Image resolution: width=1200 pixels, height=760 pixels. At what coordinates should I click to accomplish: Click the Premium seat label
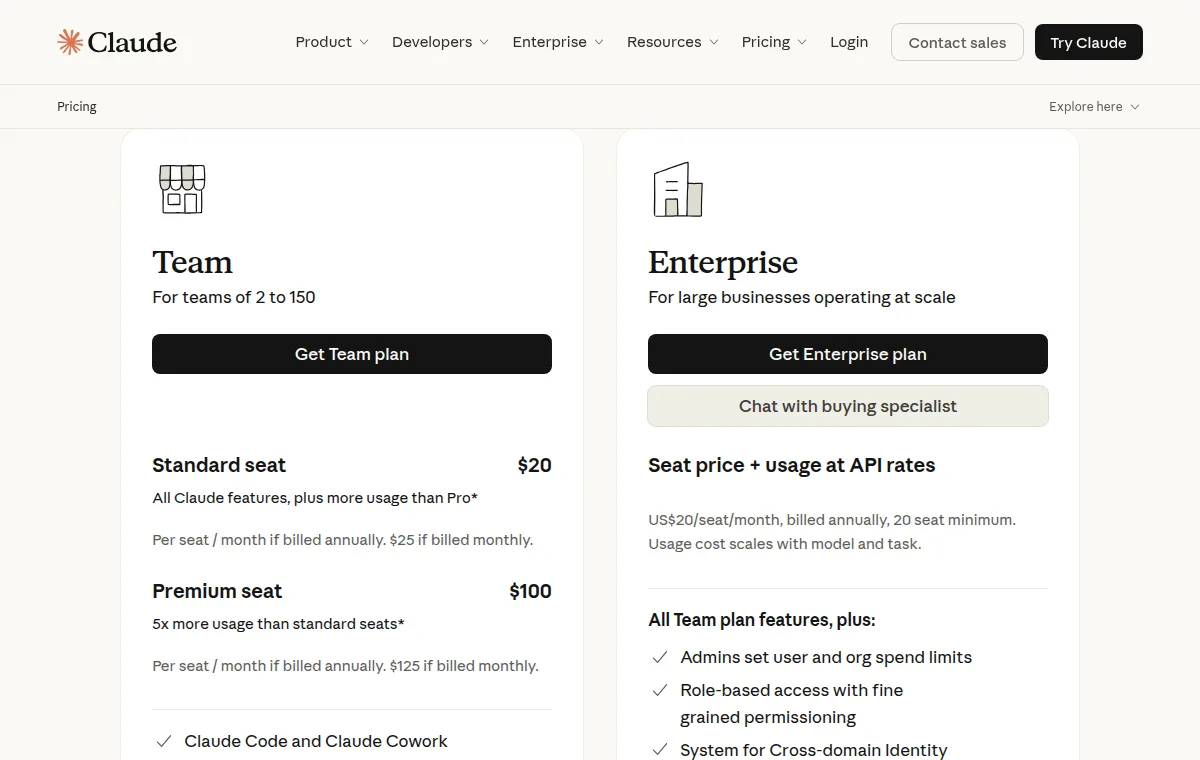tap(217, 591)
